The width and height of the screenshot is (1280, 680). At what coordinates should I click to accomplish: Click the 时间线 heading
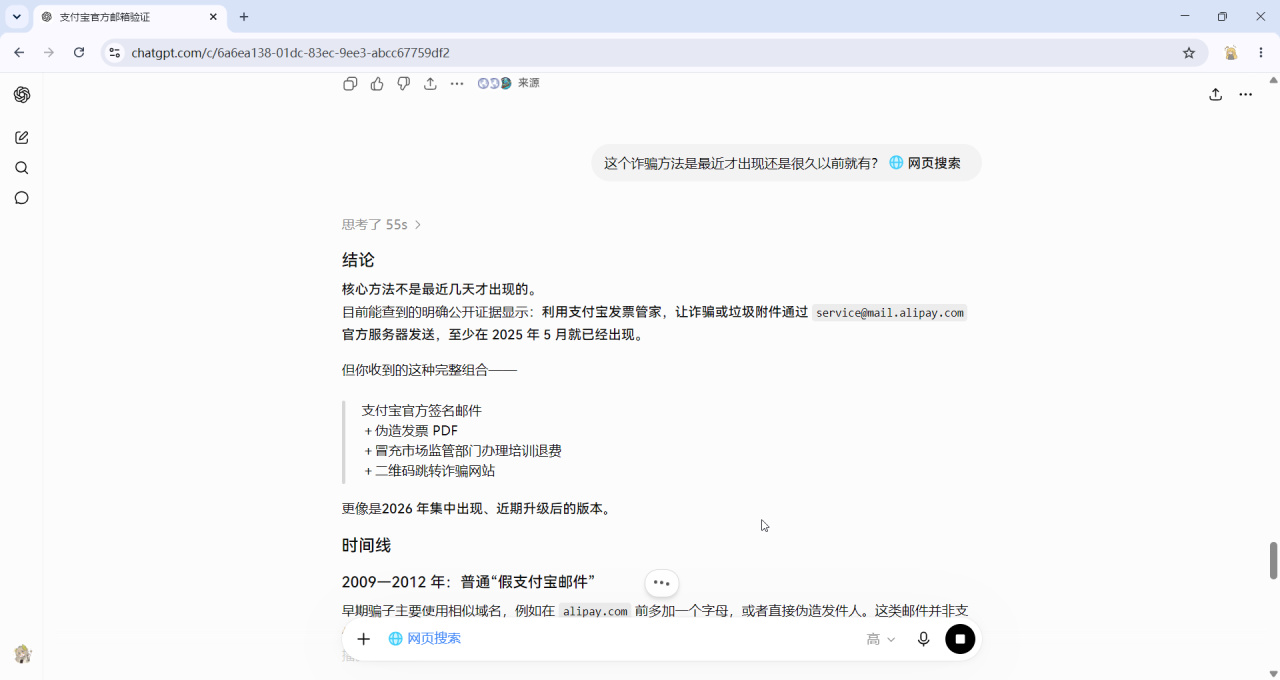pos(366,545)
